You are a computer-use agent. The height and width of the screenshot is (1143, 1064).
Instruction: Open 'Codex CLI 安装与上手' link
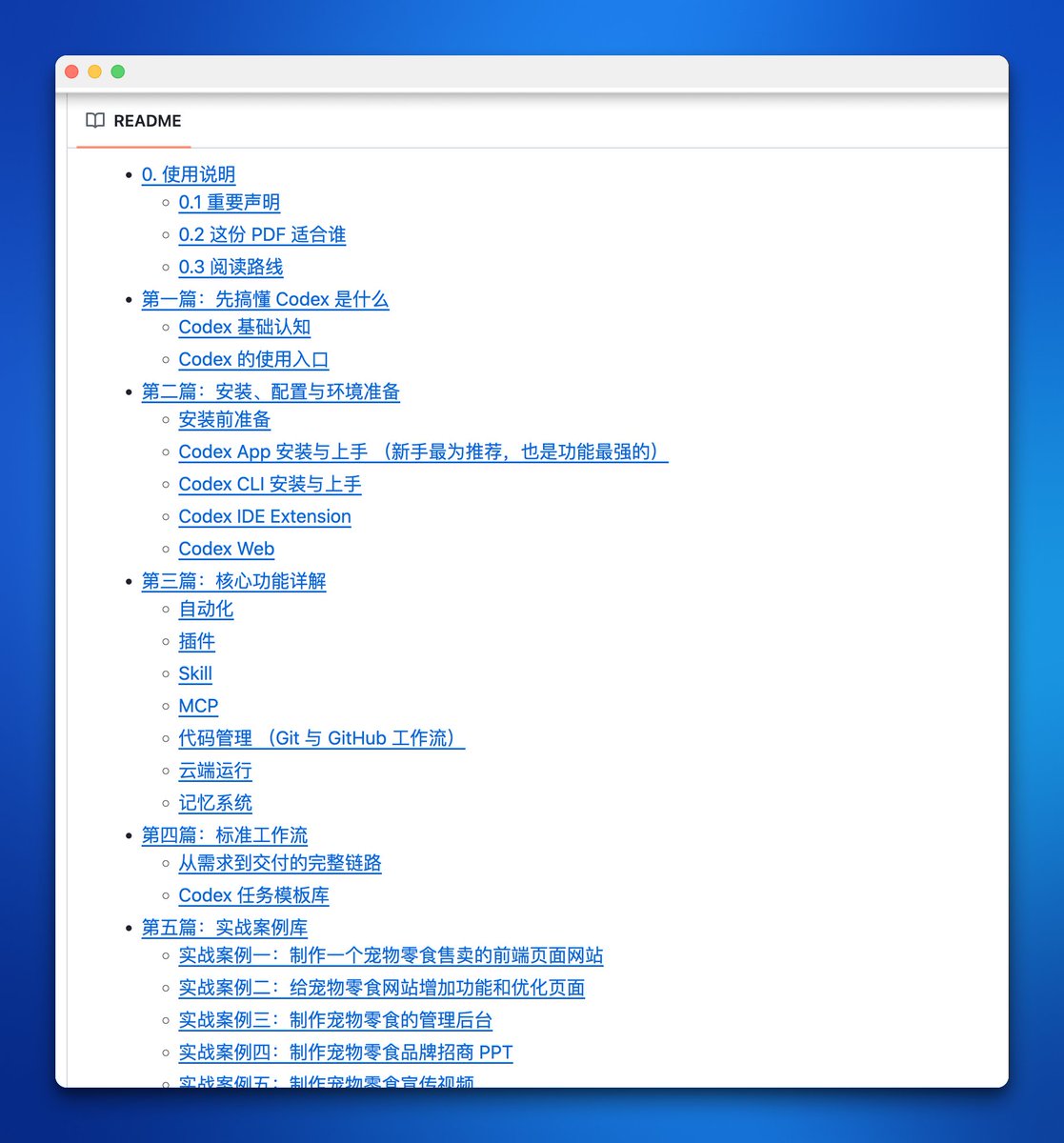click(271, 484)
